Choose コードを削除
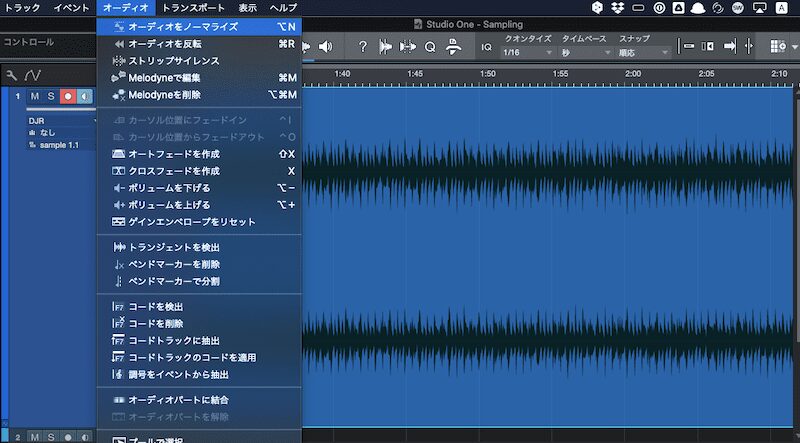Image resolution: width=800 pixels, height=443 pixels. 199,324
